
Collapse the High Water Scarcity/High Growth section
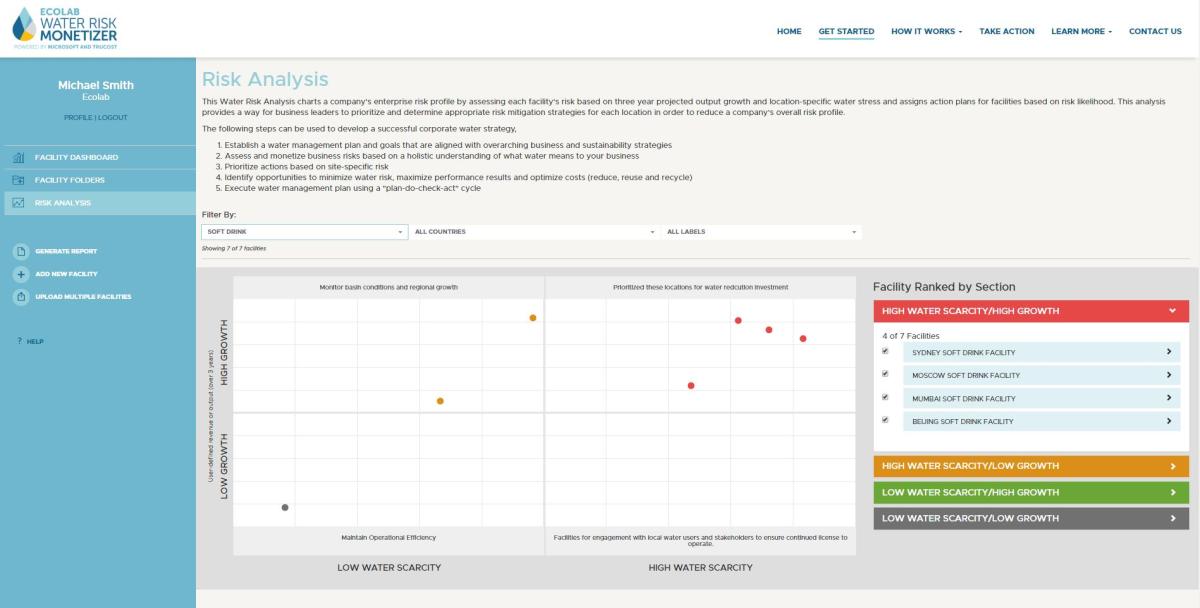pyautogui.click(x=1031, y=311)
